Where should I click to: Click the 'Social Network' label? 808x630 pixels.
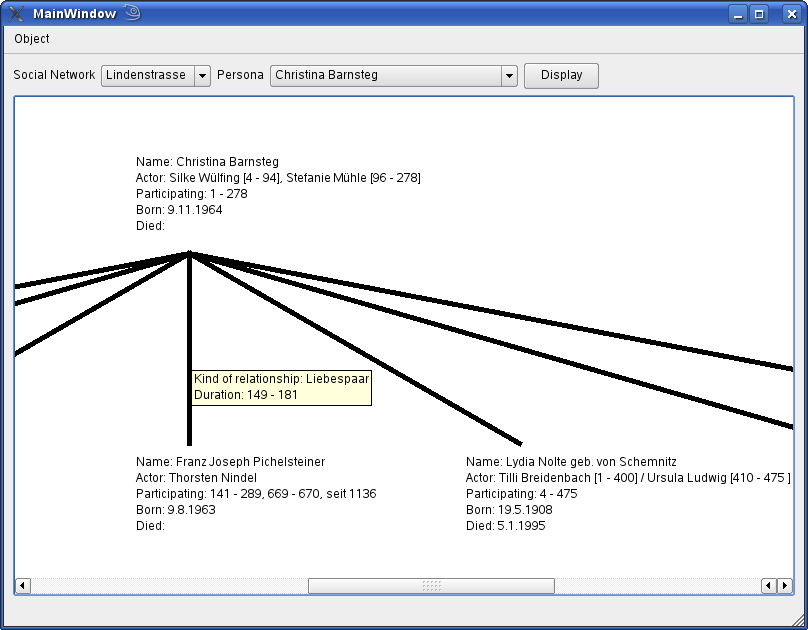[54, 75]
